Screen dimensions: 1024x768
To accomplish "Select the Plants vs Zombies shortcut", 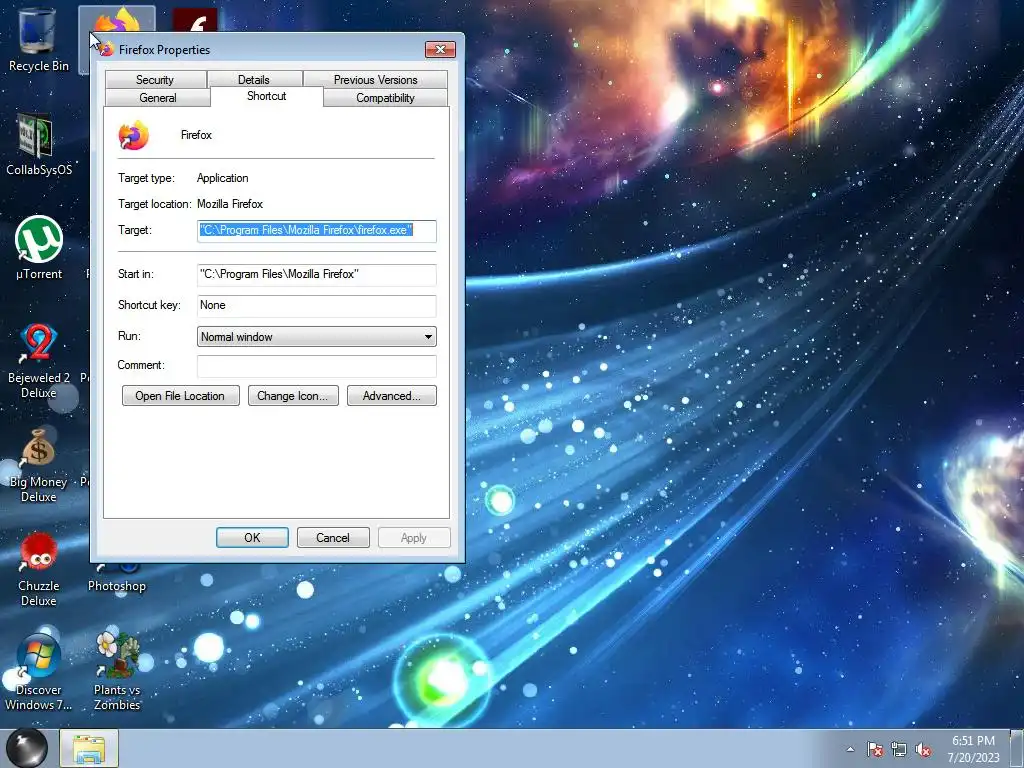I will point(117,673).
